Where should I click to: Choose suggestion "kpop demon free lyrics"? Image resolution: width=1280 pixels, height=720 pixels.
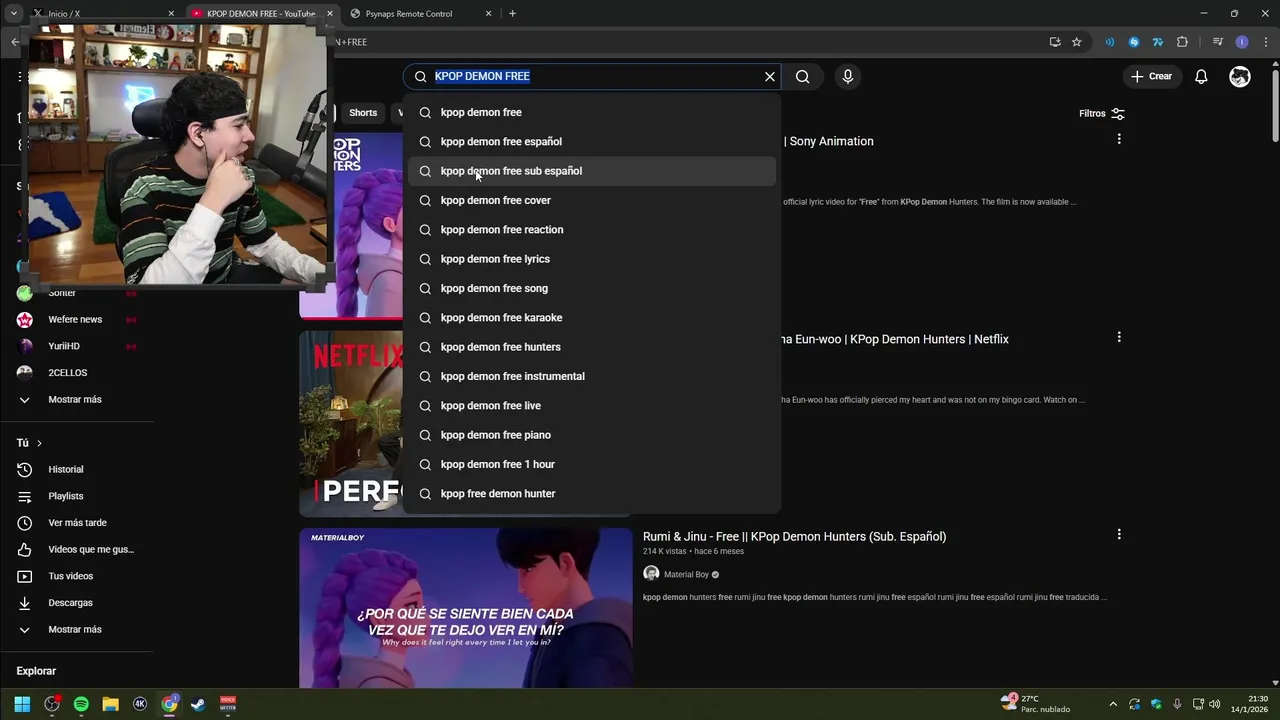pos(592,259)
